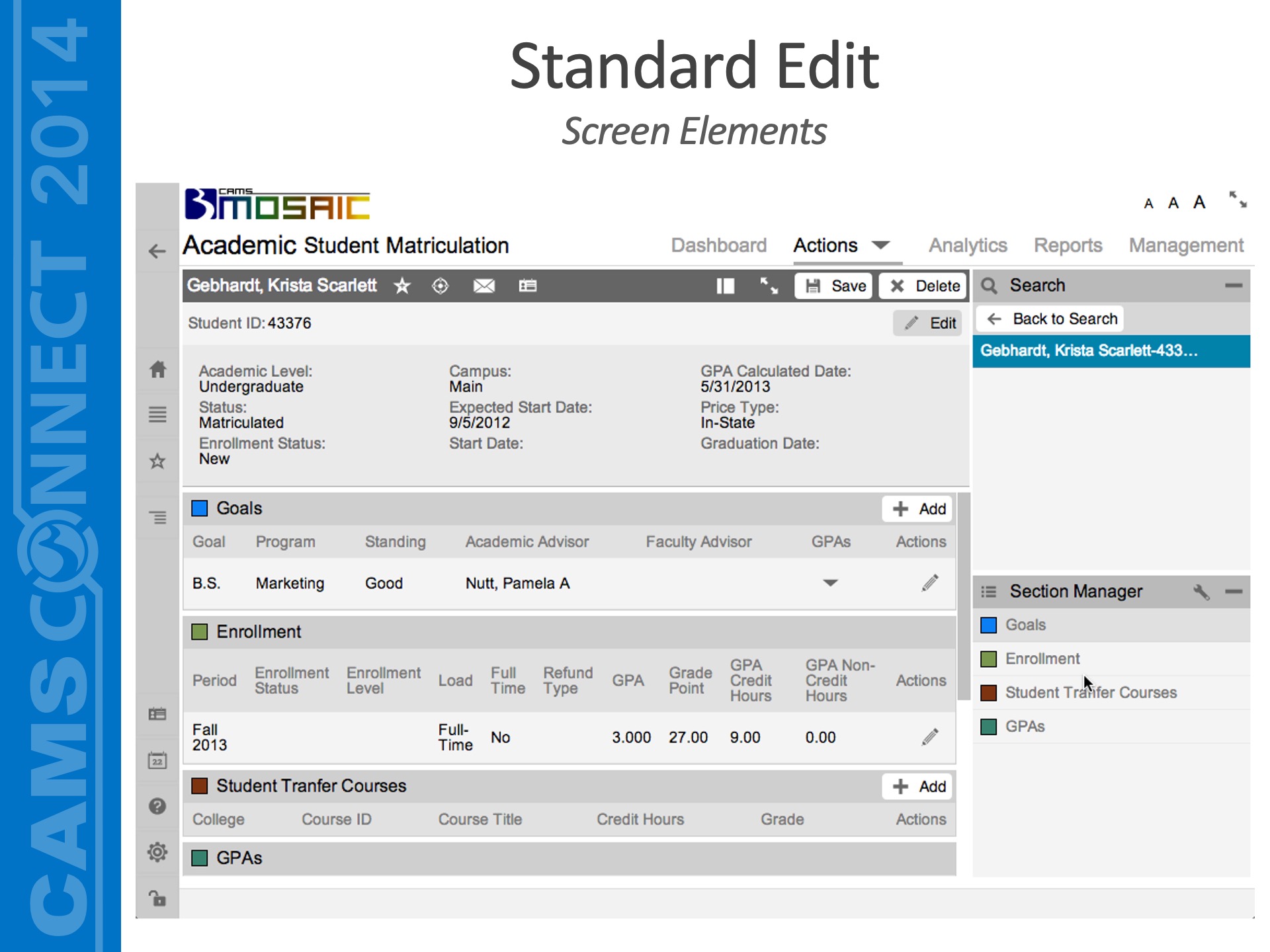Click the target icon next to student name
The width and height of the screenshot is (1270, 952).
(440, 286)
